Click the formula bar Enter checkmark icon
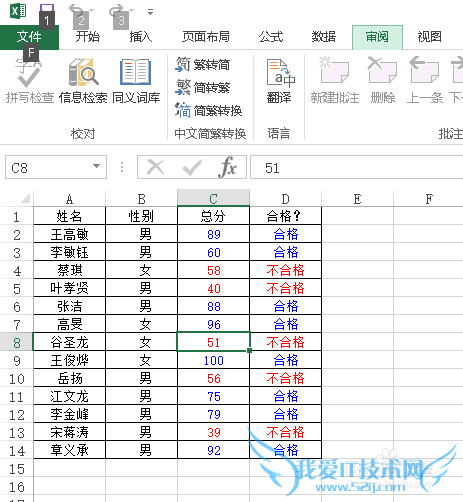This screenshot has height=502, width=463. (x=192, y=167)
